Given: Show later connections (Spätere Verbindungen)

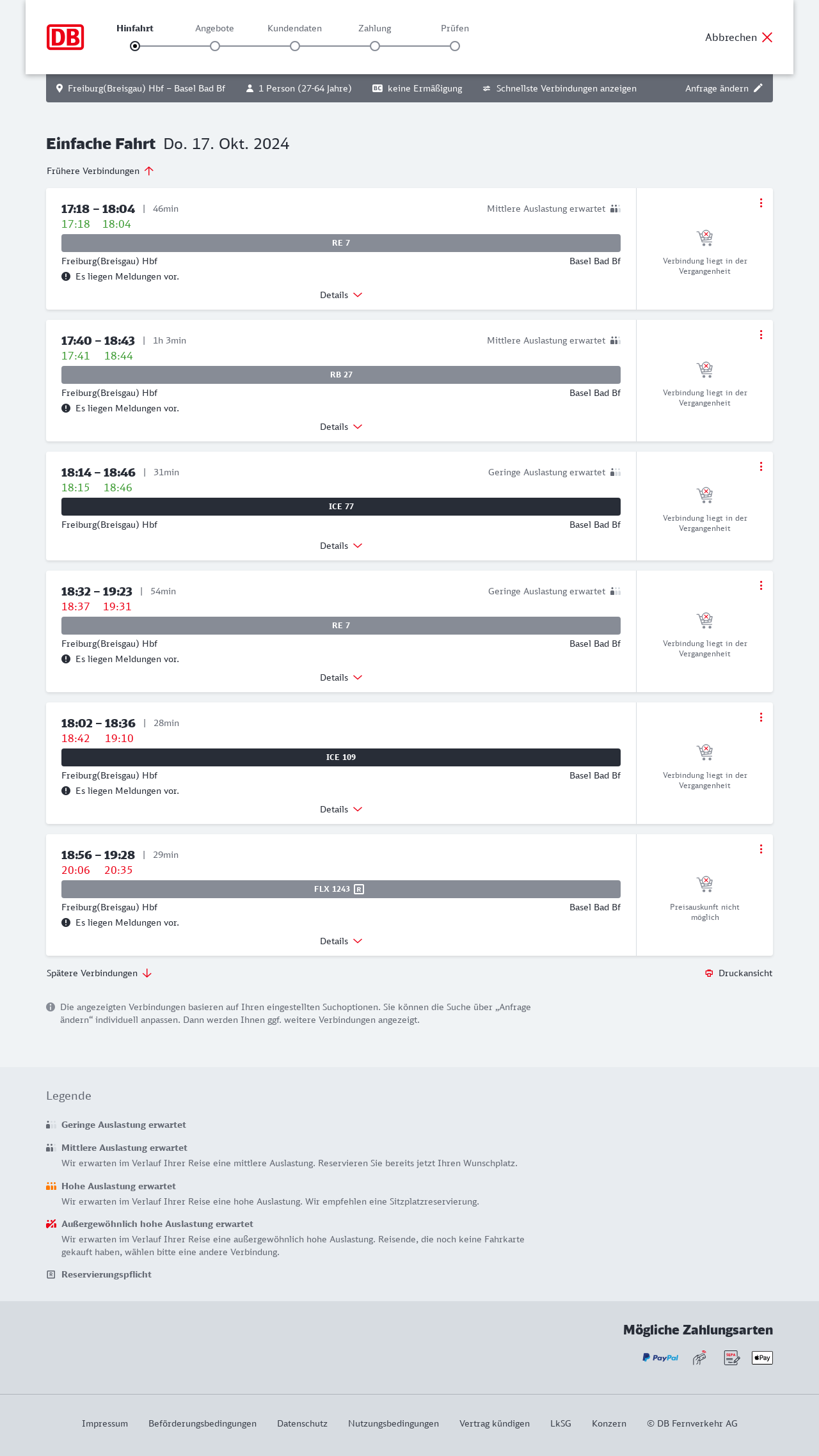Looking at the screenshot, I should (x=99, y=973).
